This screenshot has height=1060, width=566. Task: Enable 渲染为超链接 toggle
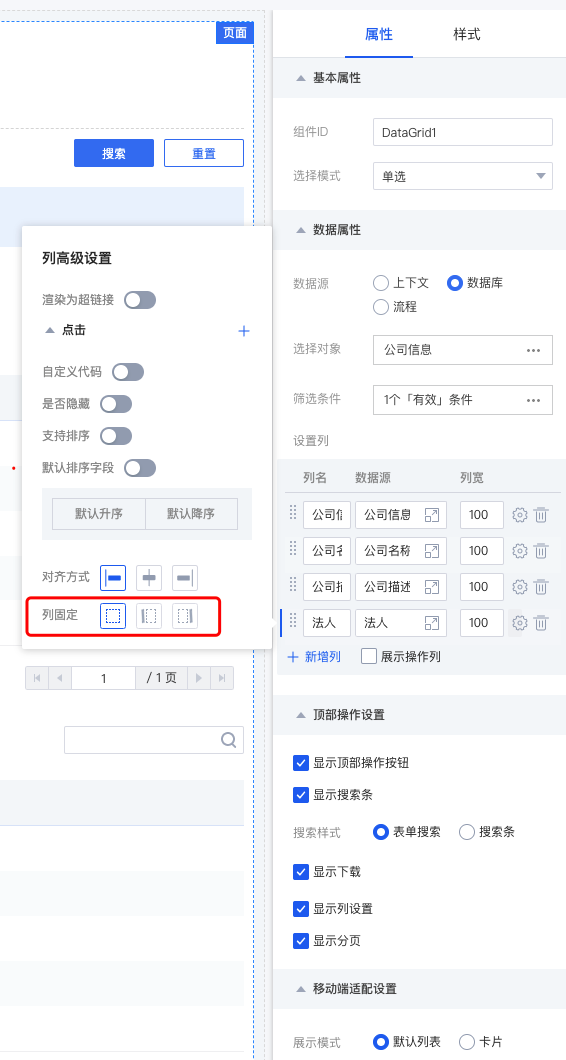[x=140, y=300]
